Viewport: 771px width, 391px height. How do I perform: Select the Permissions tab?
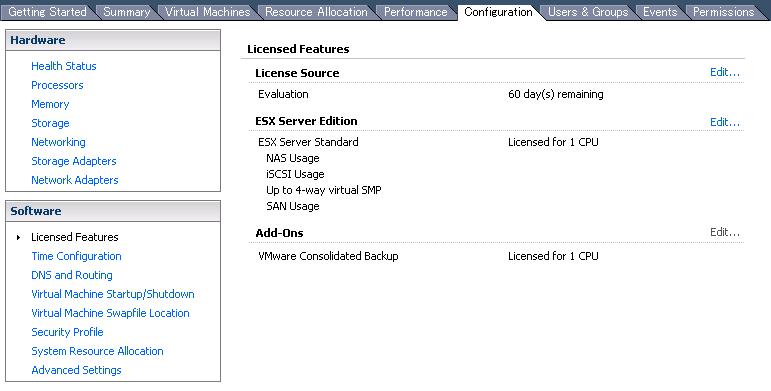(723, 12)
